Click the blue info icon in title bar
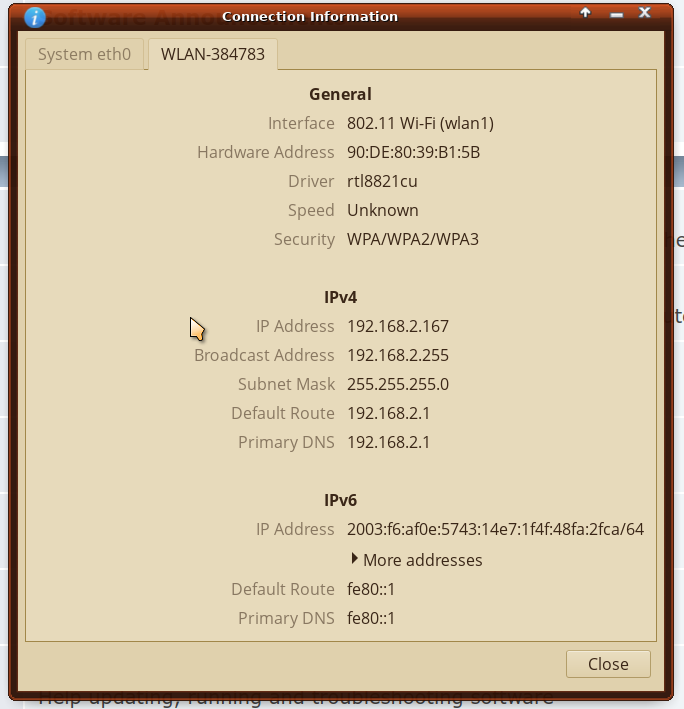 35,16
